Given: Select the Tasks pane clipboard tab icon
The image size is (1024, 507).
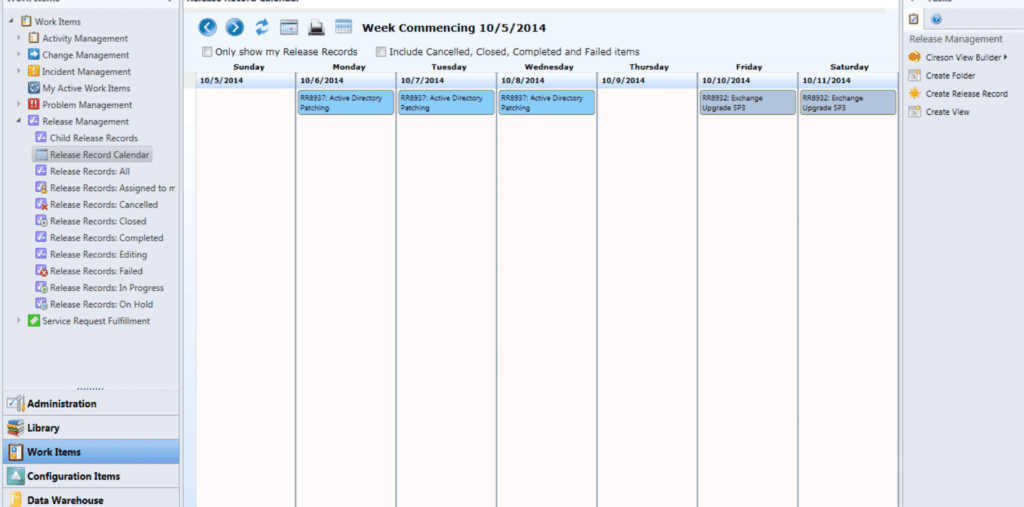Looking at the screenshot, I should point(914,19).
